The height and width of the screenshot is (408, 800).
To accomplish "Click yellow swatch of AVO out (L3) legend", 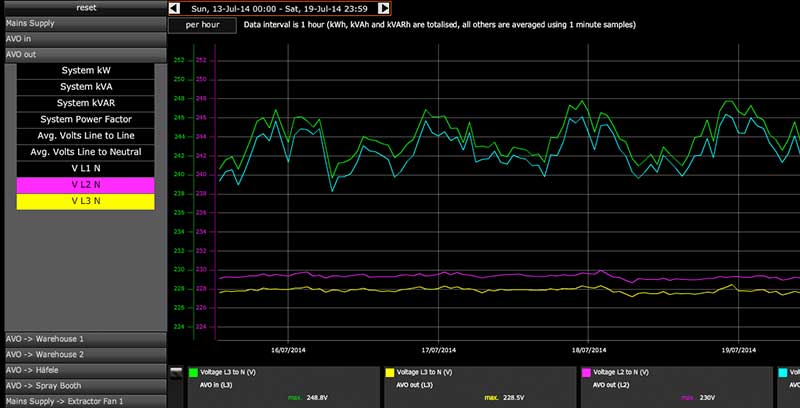I will click(390, 373).
